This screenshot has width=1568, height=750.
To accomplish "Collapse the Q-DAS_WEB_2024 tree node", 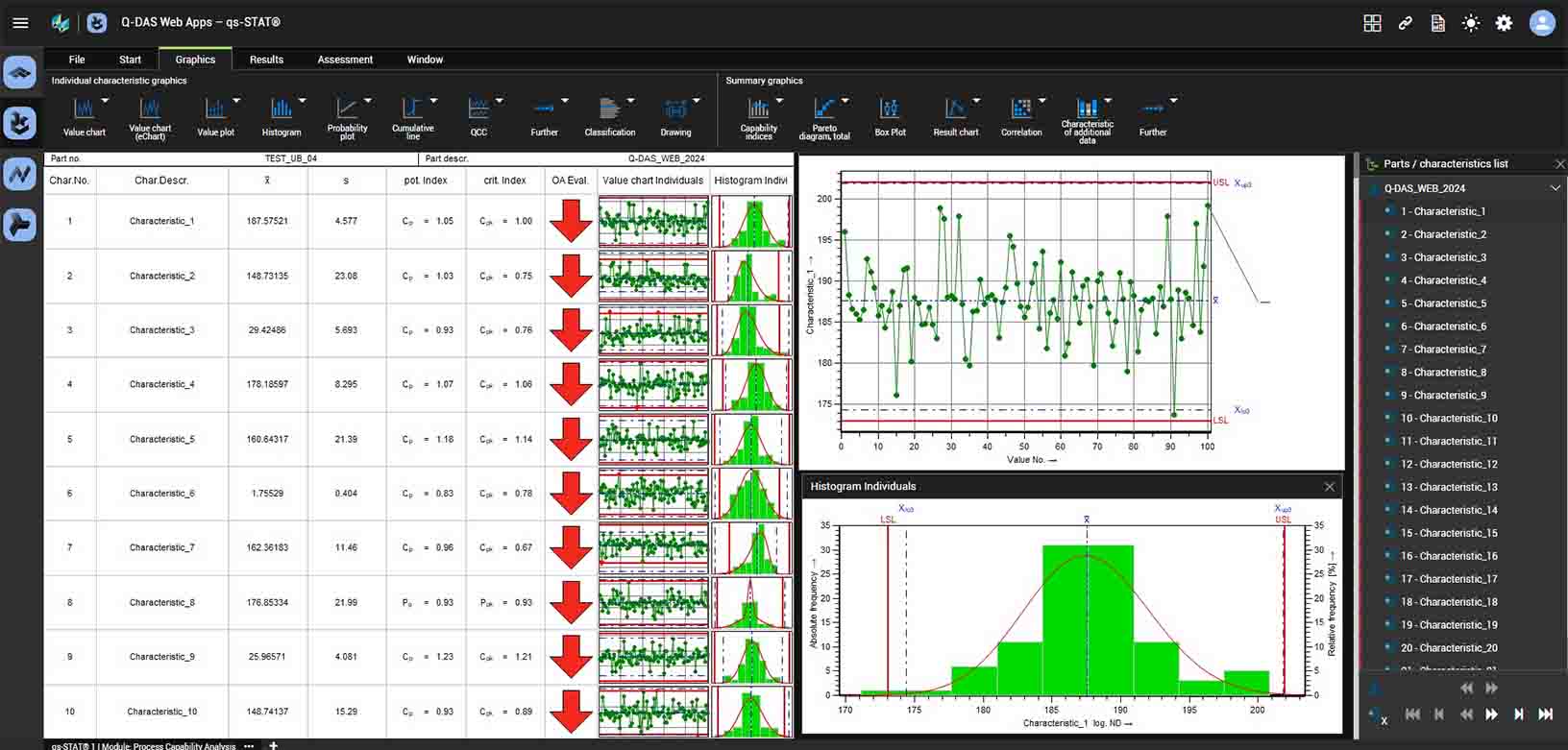I will (x=1556, y=188).
